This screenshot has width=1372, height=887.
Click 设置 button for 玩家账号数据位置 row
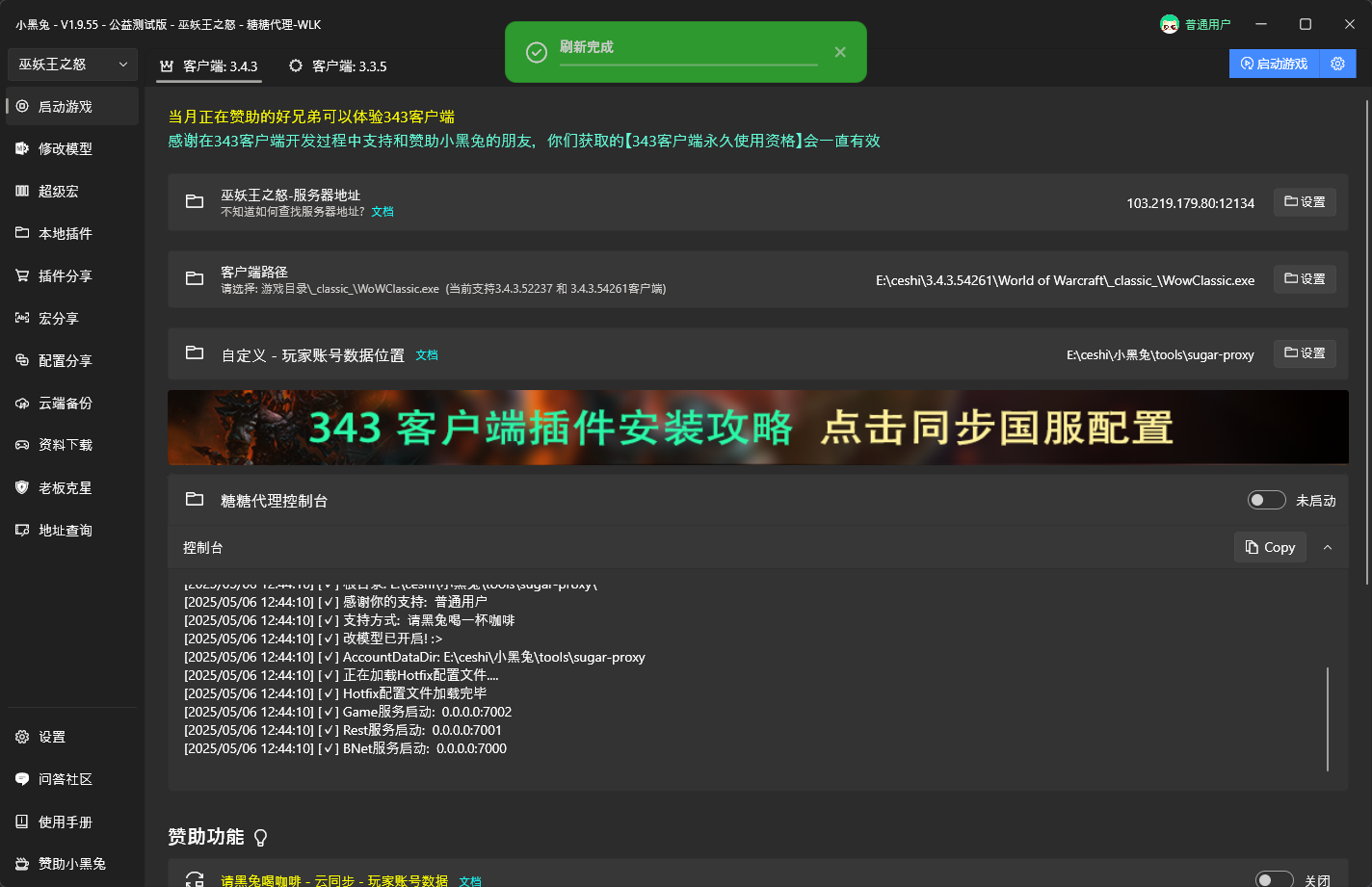pos(1305,353)
